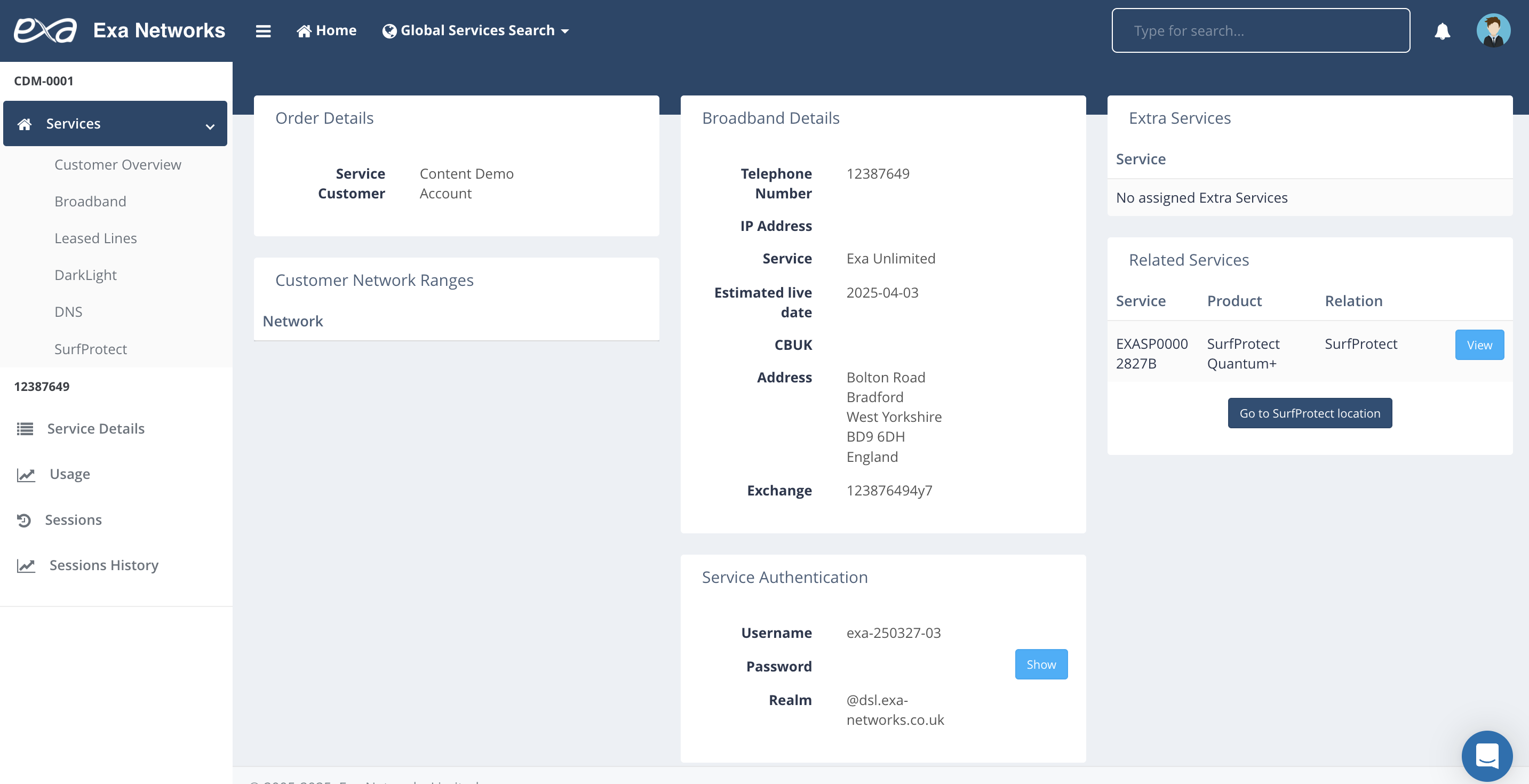
Task: Show the hidden password
Action: click(x=1040, y=664)
